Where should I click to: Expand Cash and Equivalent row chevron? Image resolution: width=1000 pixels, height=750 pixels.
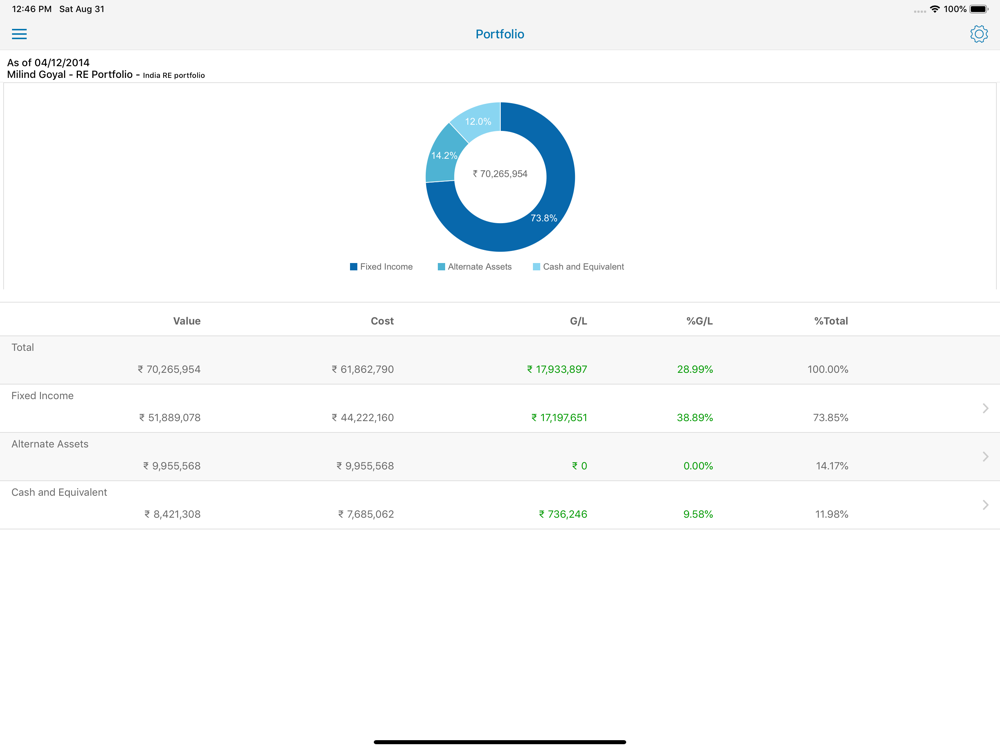pyautogui.click(x=985, y=505)
